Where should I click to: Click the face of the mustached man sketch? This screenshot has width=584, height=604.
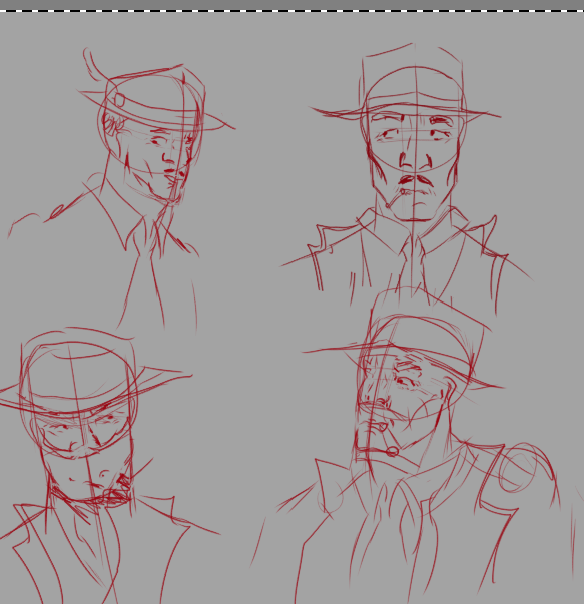tap(414, 166)
